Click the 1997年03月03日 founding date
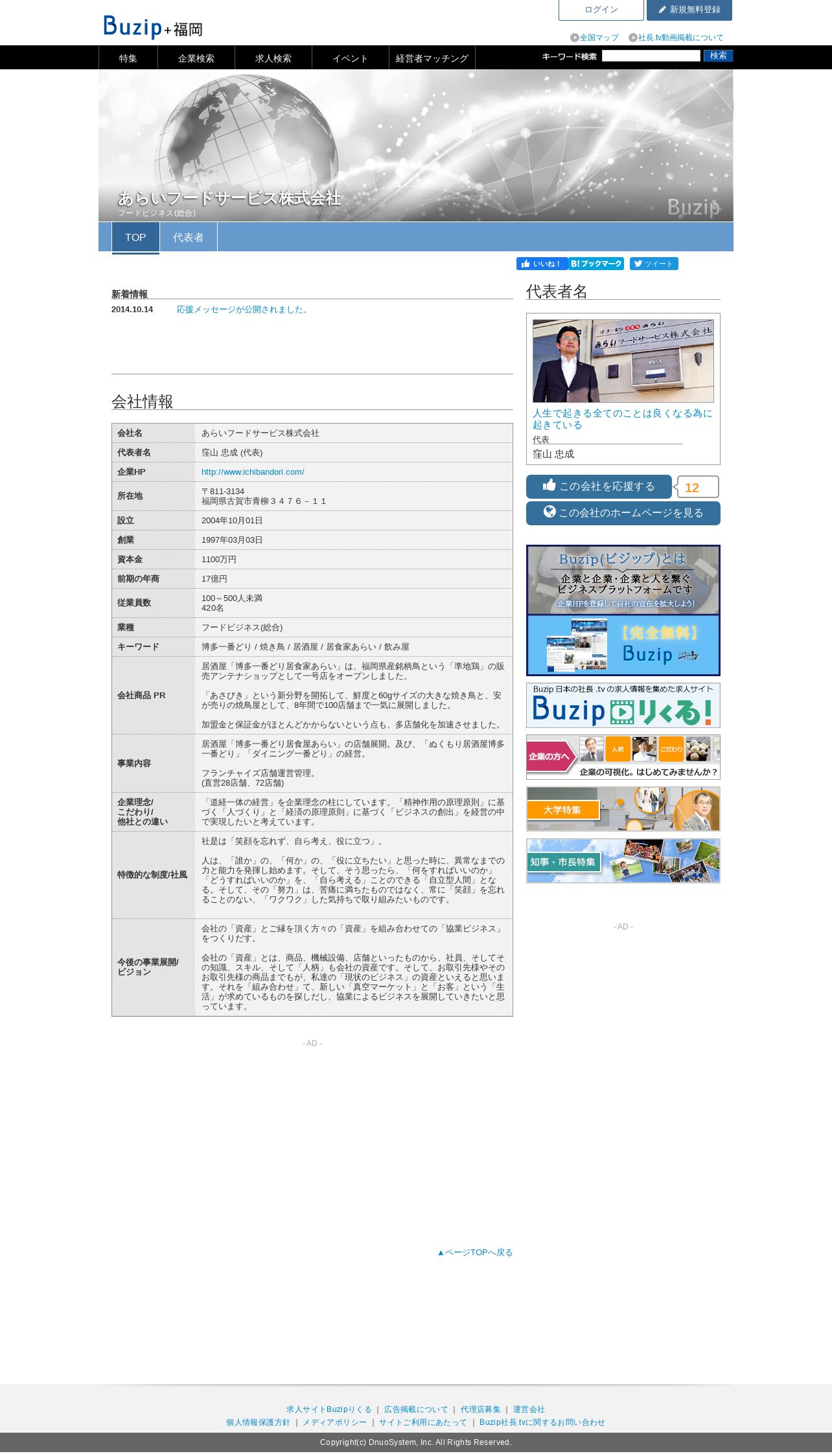Image resolution: width=832 pixels, height=1456 pixels. tap(232, 540)
